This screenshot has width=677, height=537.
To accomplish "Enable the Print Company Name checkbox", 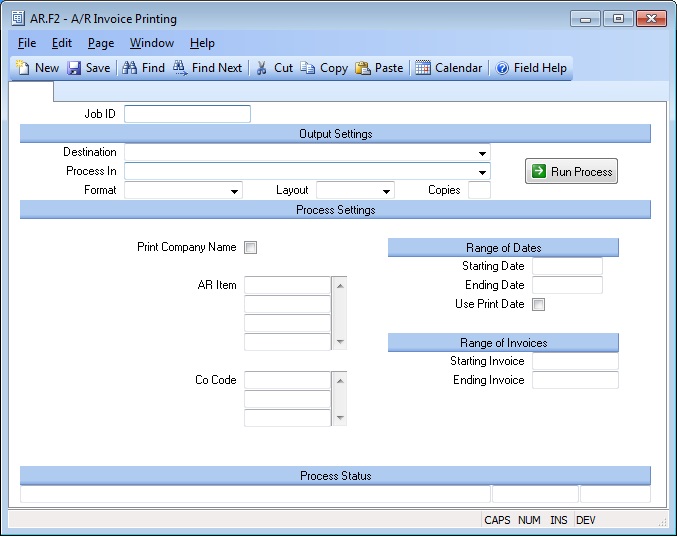I will [x=251, y=248].
